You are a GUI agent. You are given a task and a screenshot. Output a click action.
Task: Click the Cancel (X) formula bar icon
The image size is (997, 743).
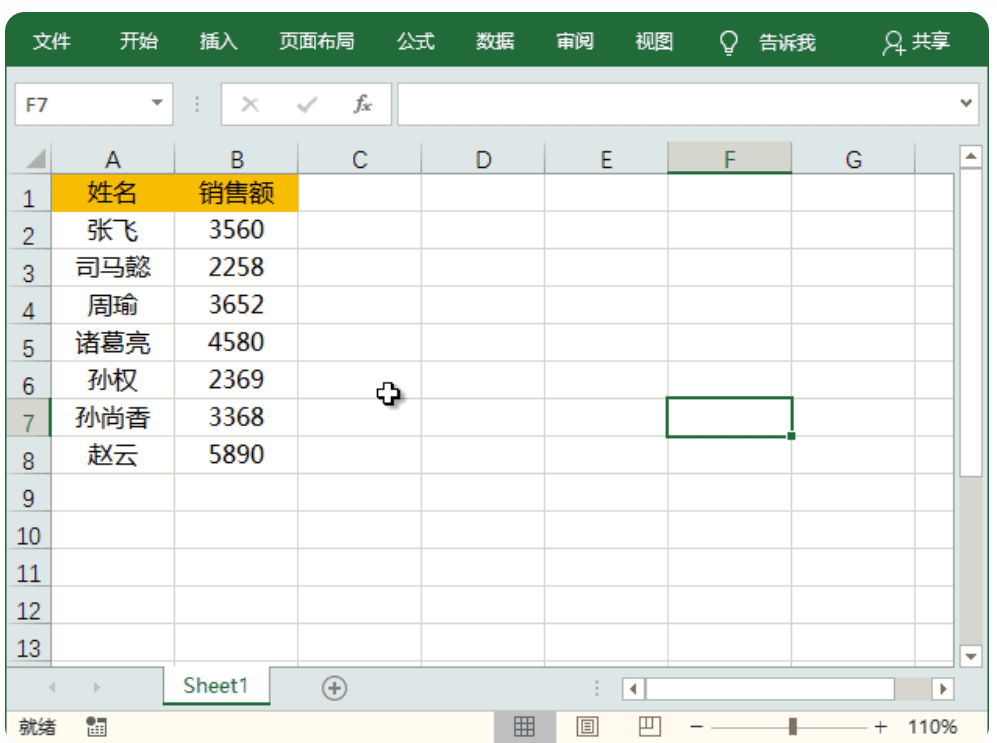(250, 104)
